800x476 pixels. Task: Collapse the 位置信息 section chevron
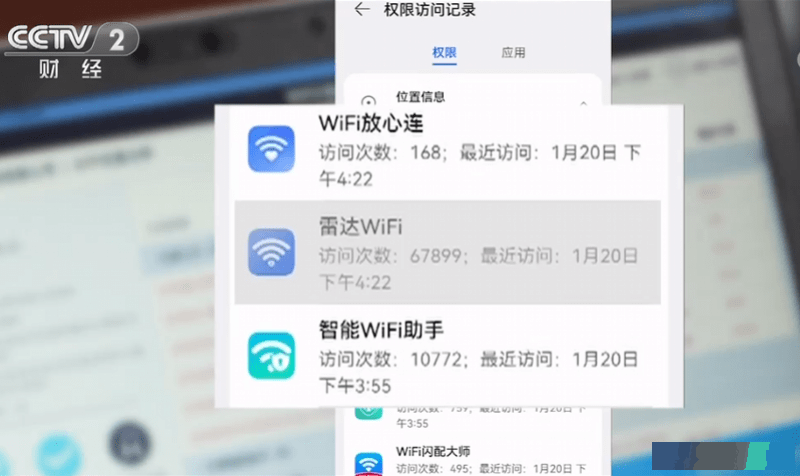(583, 103)
